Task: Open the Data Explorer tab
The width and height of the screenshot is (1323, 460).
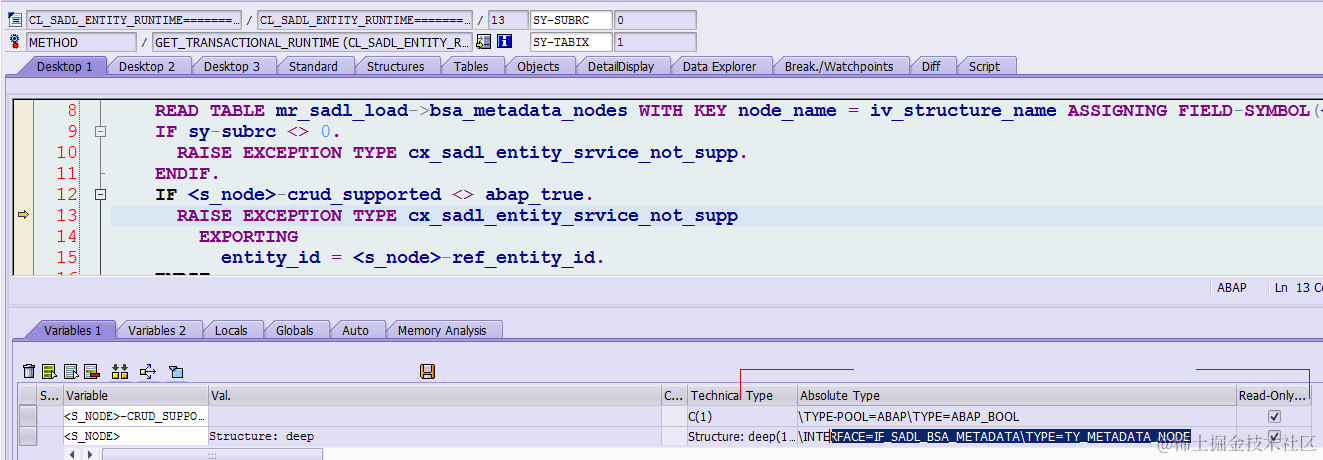Action: pyautogui.click(x=720, y=66)
